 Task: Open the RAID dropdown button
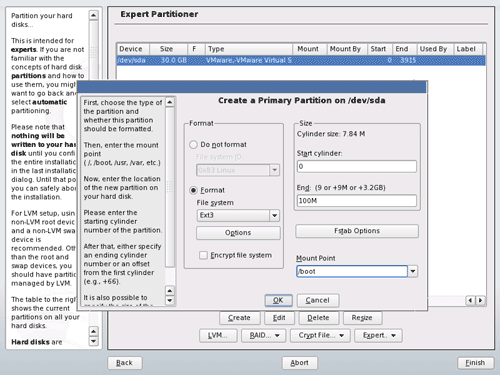pyautogui.click(x=264, y=335)
